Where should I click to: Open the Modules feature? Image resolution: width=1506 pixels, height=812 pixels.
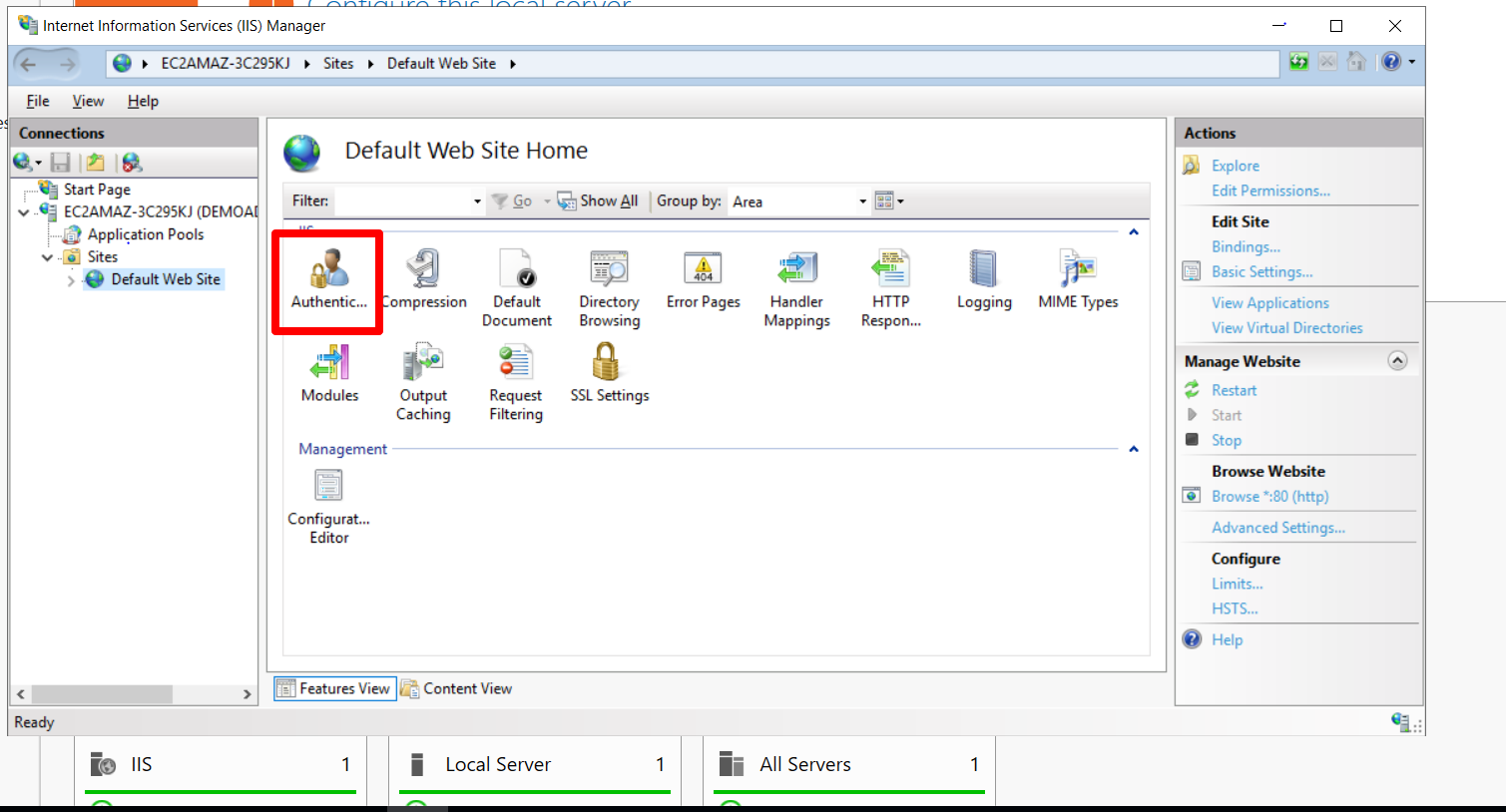329,373
